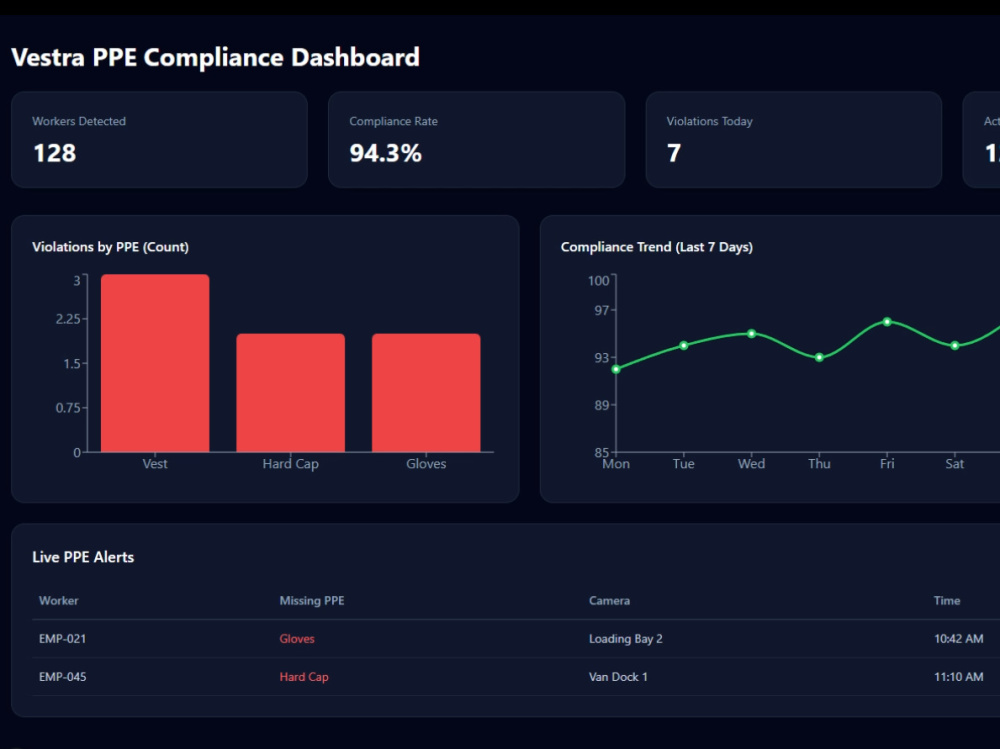Select the EMP-021 worker cell
1000x749 pixels.
coord(62,639)
